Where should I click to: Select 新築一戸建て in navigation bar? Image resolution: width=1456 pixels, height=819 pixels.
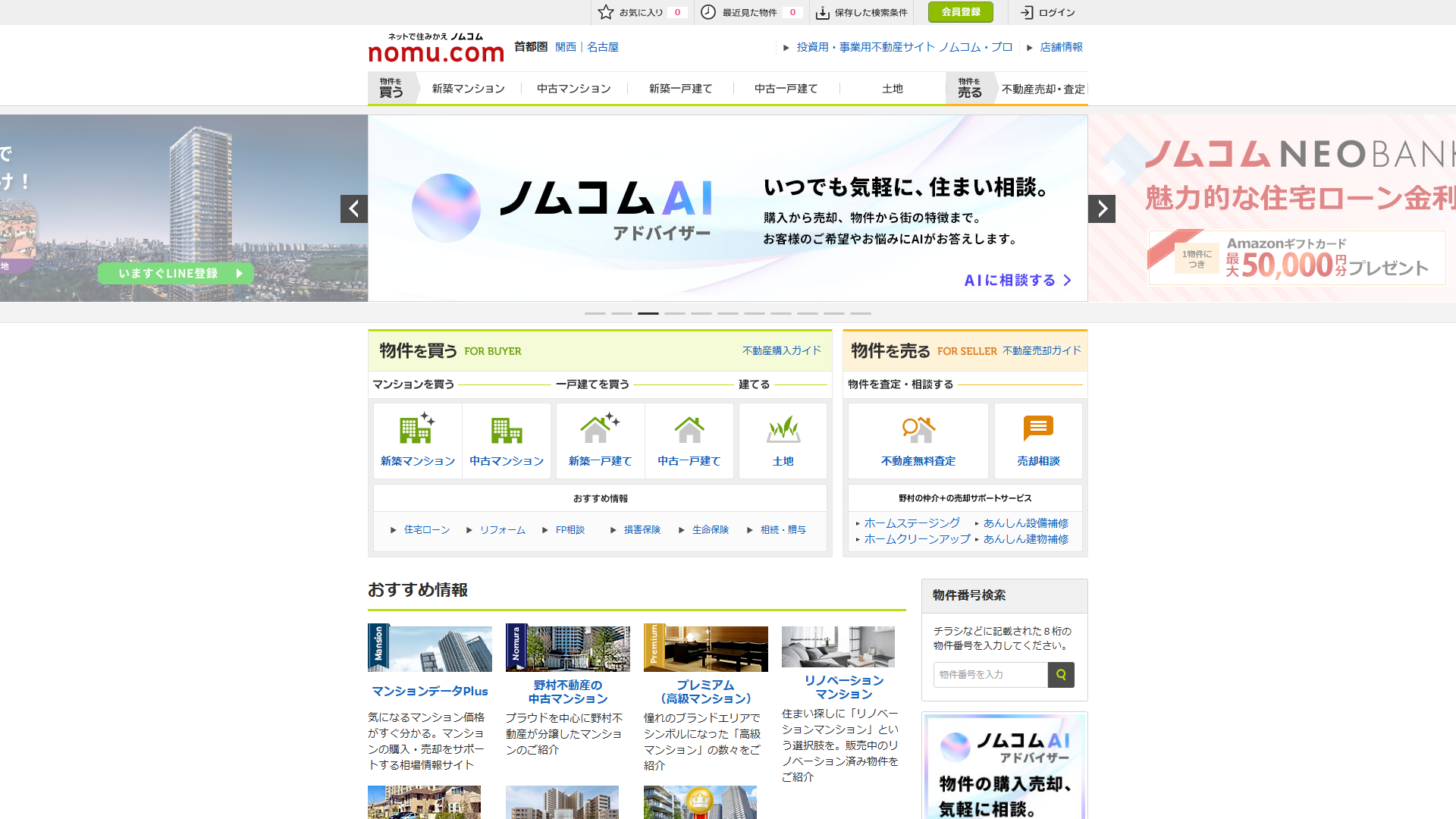click(x=681, y=89)
